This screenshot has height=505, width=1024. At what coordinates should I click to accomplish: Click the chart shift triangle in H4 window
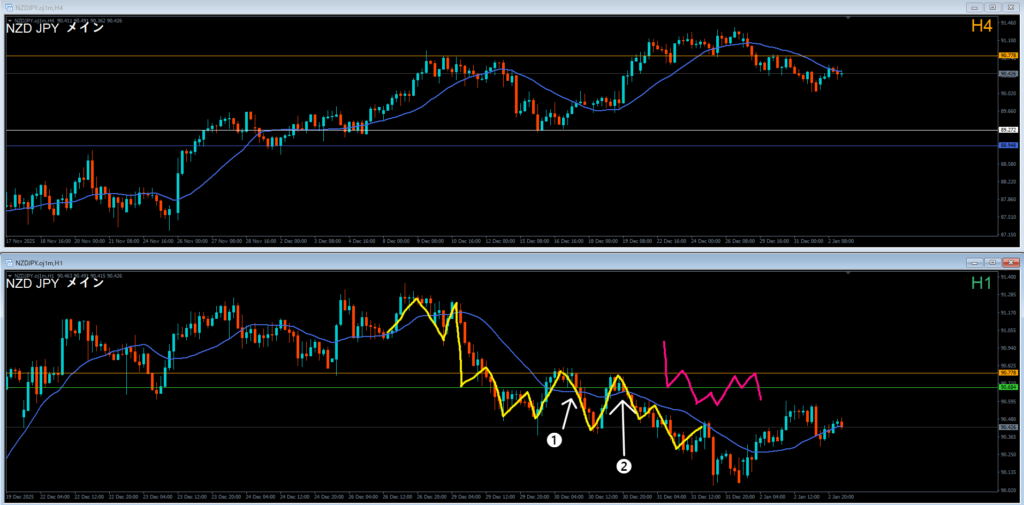click(848, 20)
